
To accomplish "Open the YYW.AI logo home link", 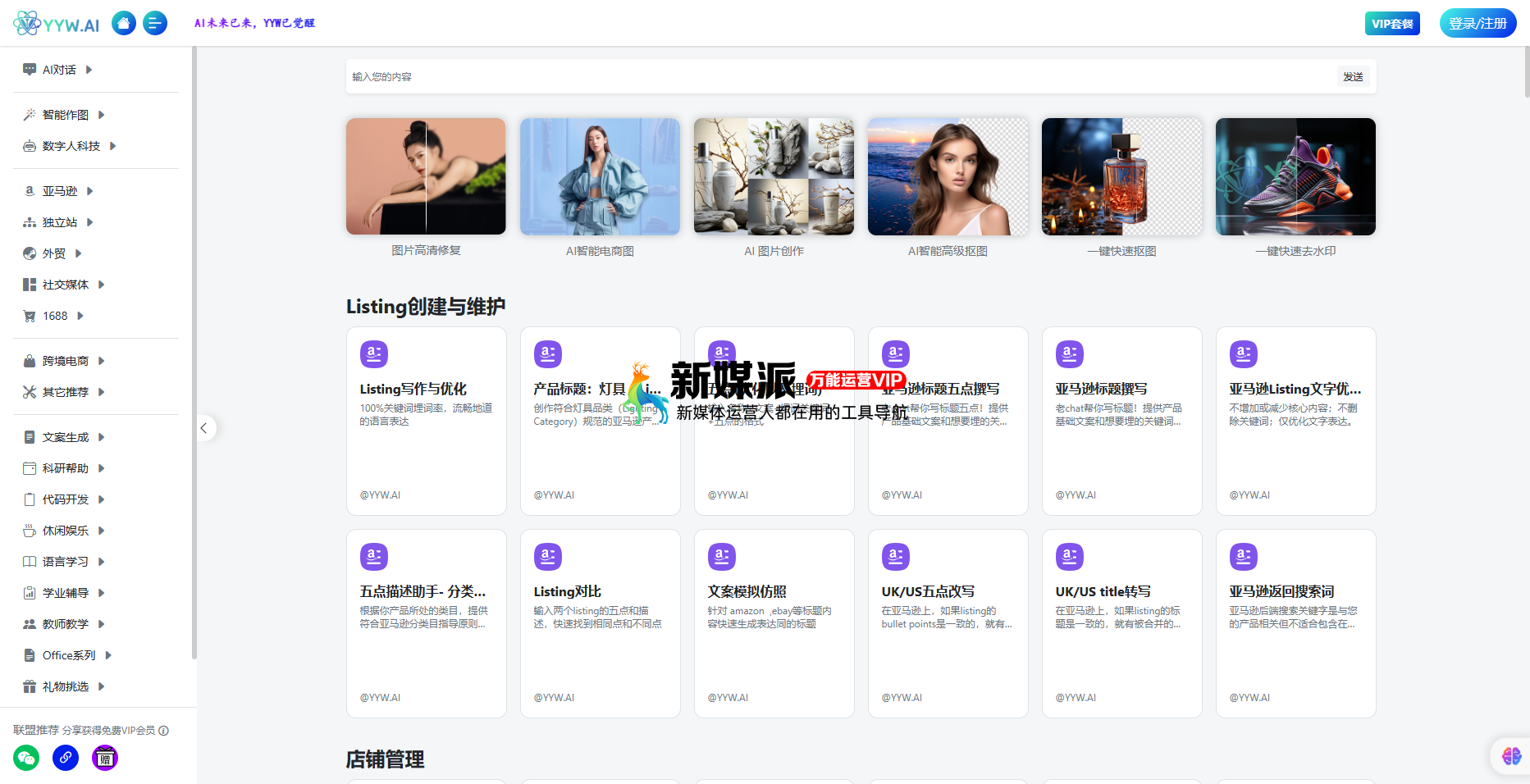I will [57, 23].
